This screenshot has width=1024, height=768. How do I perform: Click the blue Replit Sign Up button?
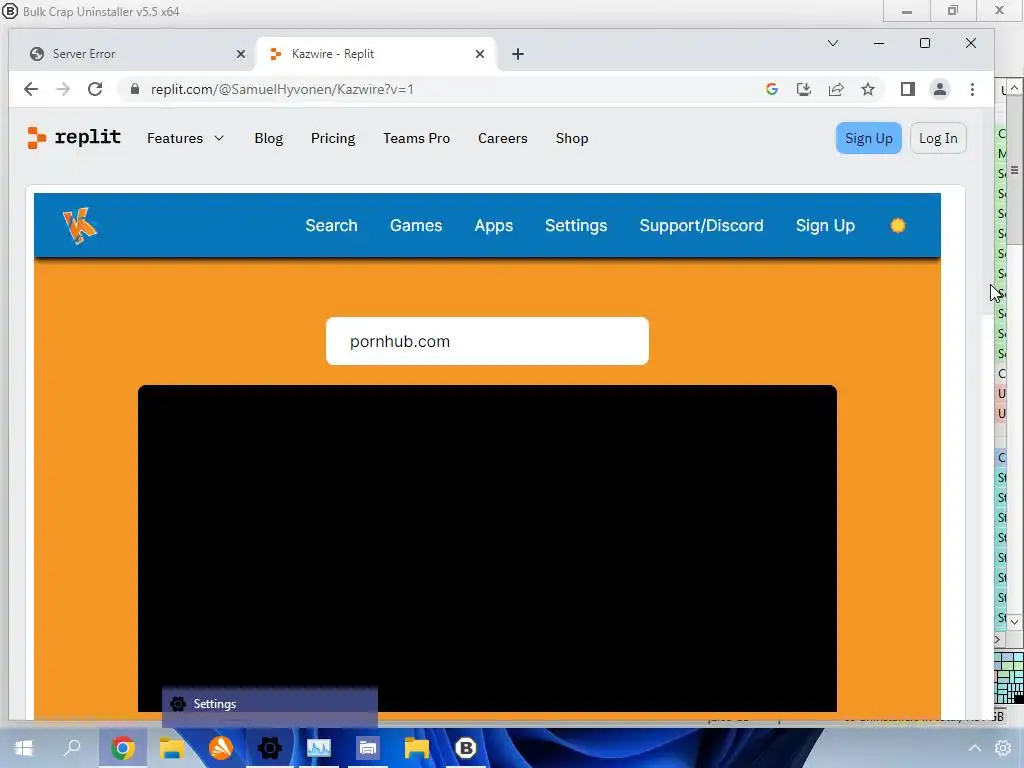click(869, 138)
